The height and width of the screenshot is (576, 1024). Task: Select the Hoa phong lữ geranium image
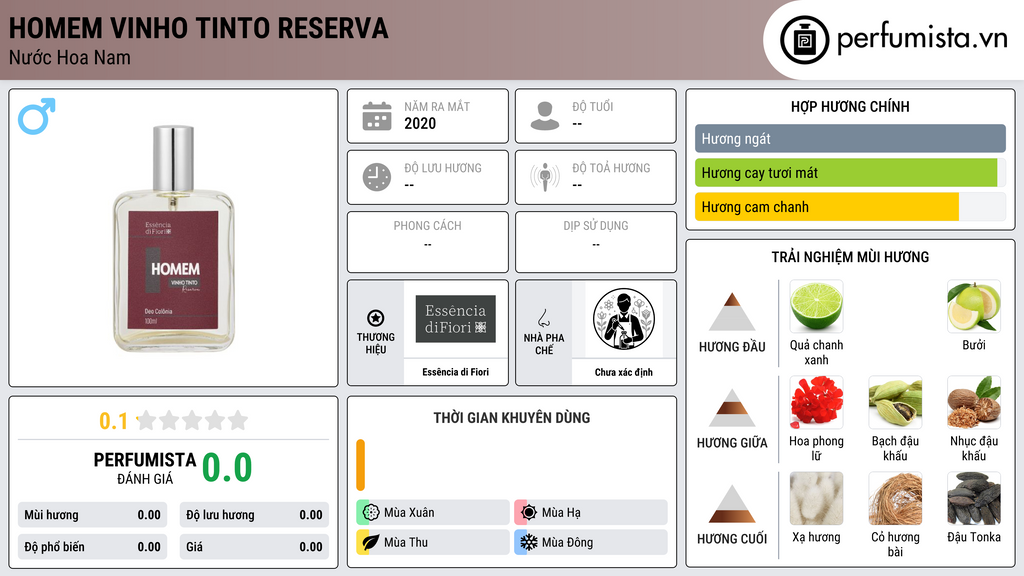click(x=816, y=402)
